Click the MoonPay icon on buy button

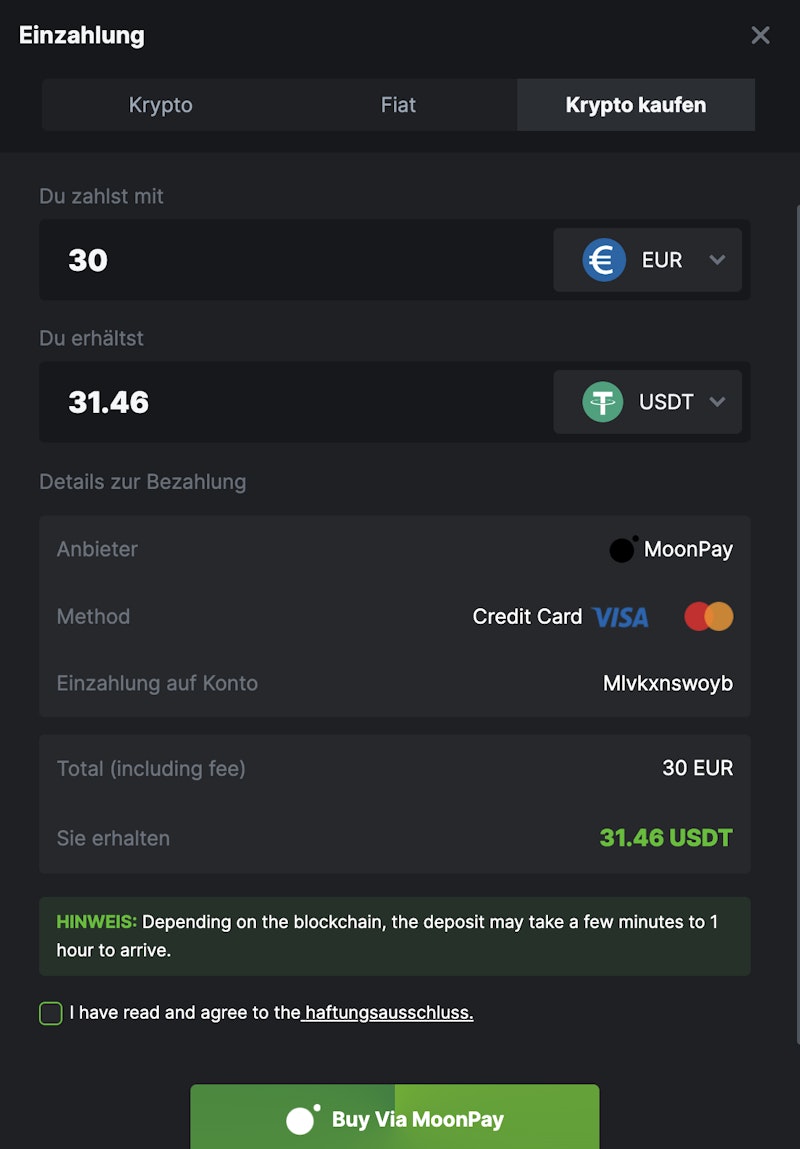click(302, 1119)
